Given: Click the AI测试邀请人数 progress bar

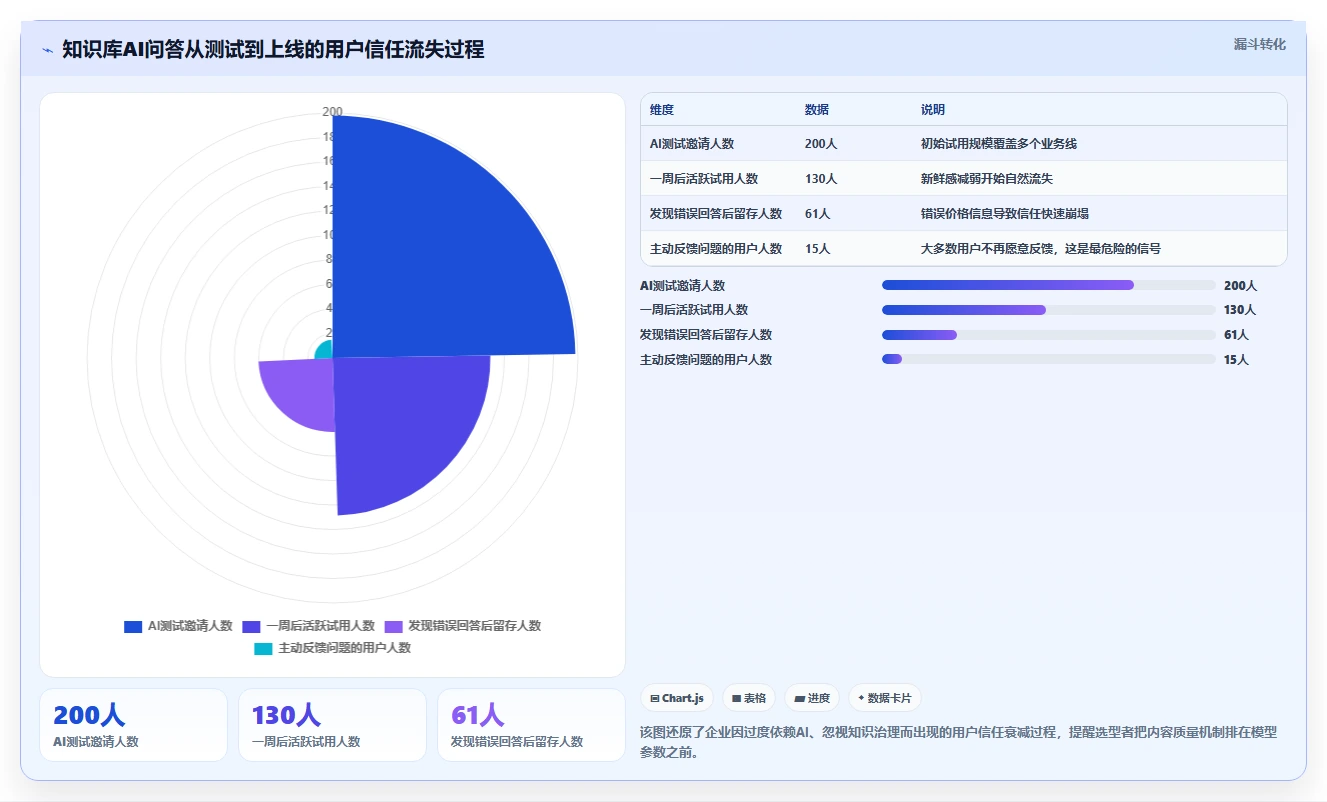Looking at the screenshot, I should (x=1049, y=285).
